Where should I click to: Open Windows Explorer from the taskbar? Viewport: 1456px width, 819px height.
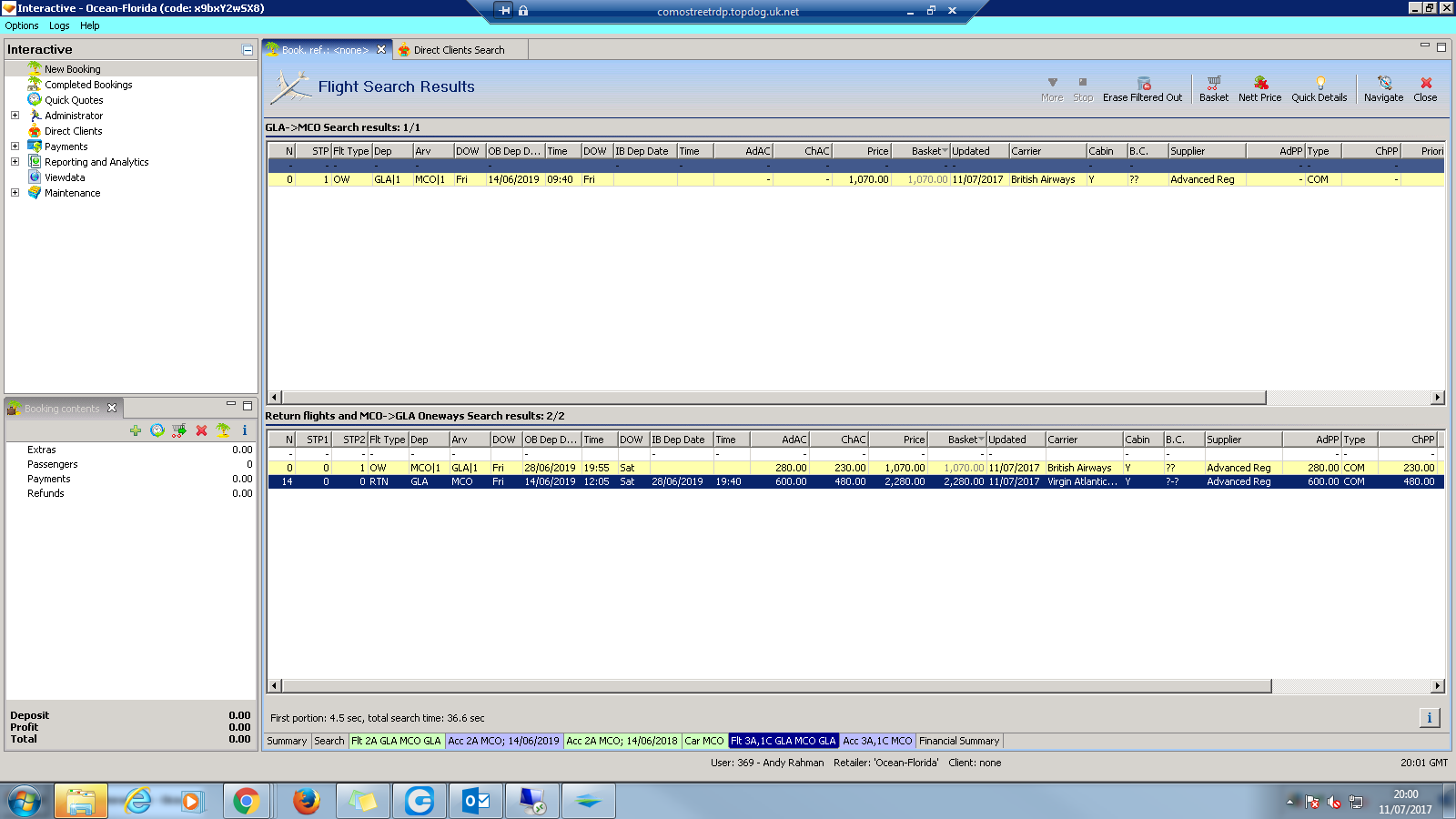(x=81, y=801)
